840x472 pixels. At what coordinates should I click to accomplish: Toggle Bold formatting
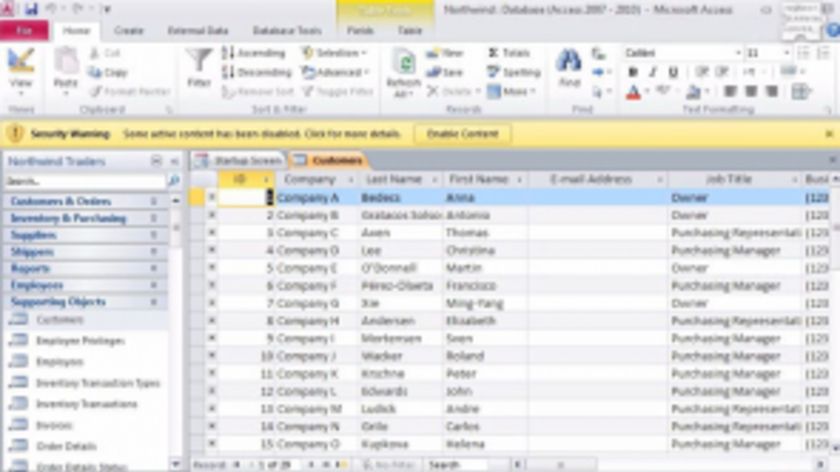[x=633, y=72]
